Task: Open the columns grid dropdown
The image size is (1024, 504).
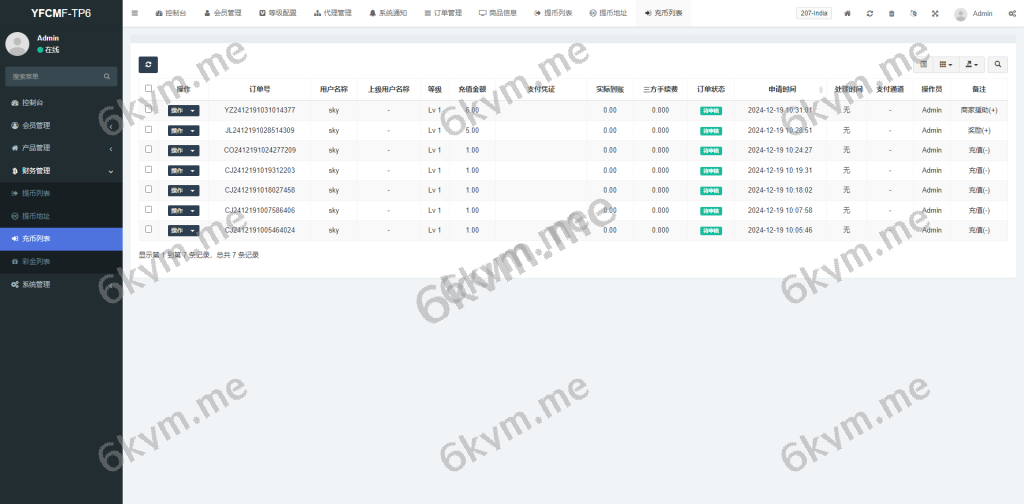Action: point(945,64)
